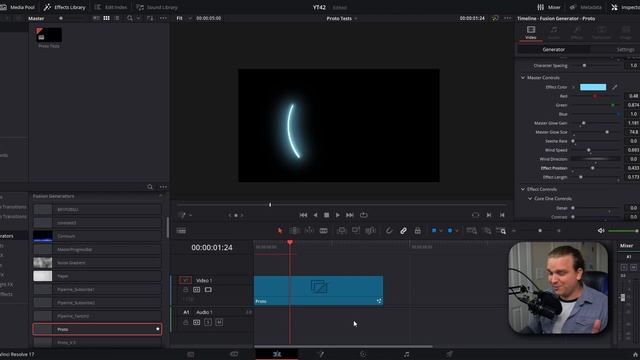Switch media pool to list view
This screenshot has width=640, height=360.
coord(117,18)
